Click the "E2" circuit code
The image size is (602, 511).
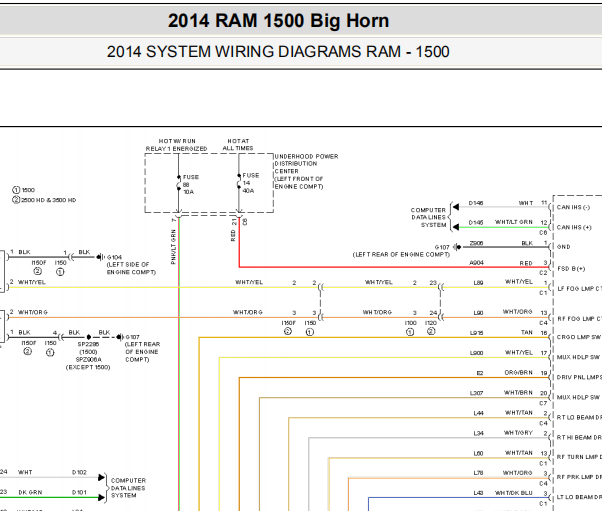[x=480, y=373]
